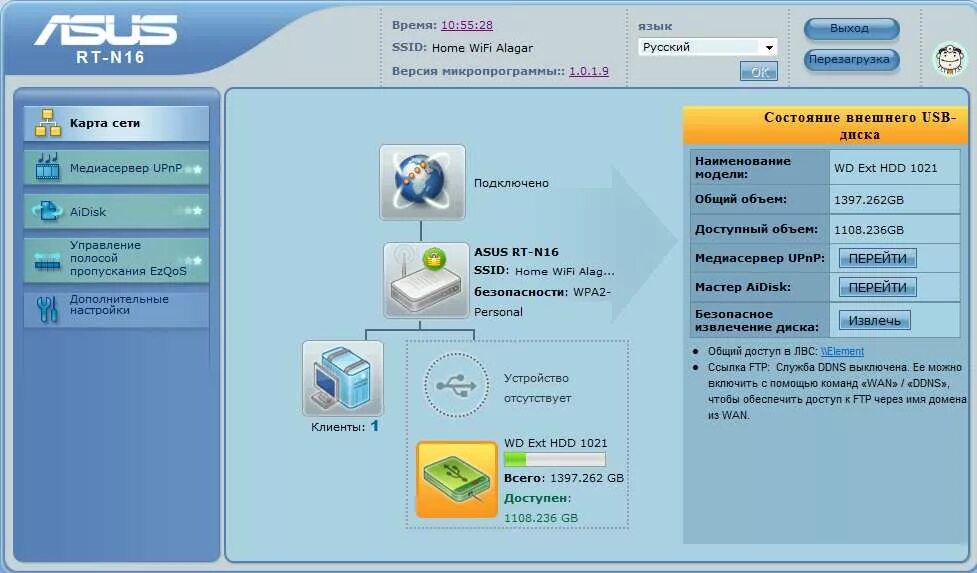Click total volume value 1397.262GB in table
Viewport: 977px width, 573px height.
[x=869, y=200]
